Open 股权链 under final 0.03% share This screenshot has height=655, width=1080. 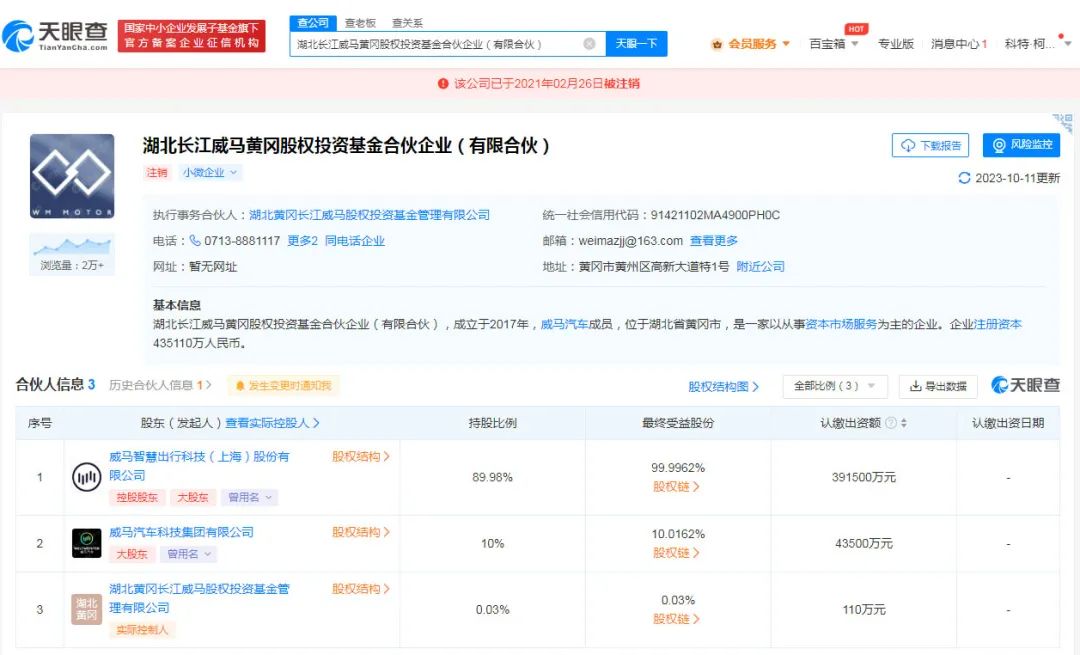(x=676, y=618)
